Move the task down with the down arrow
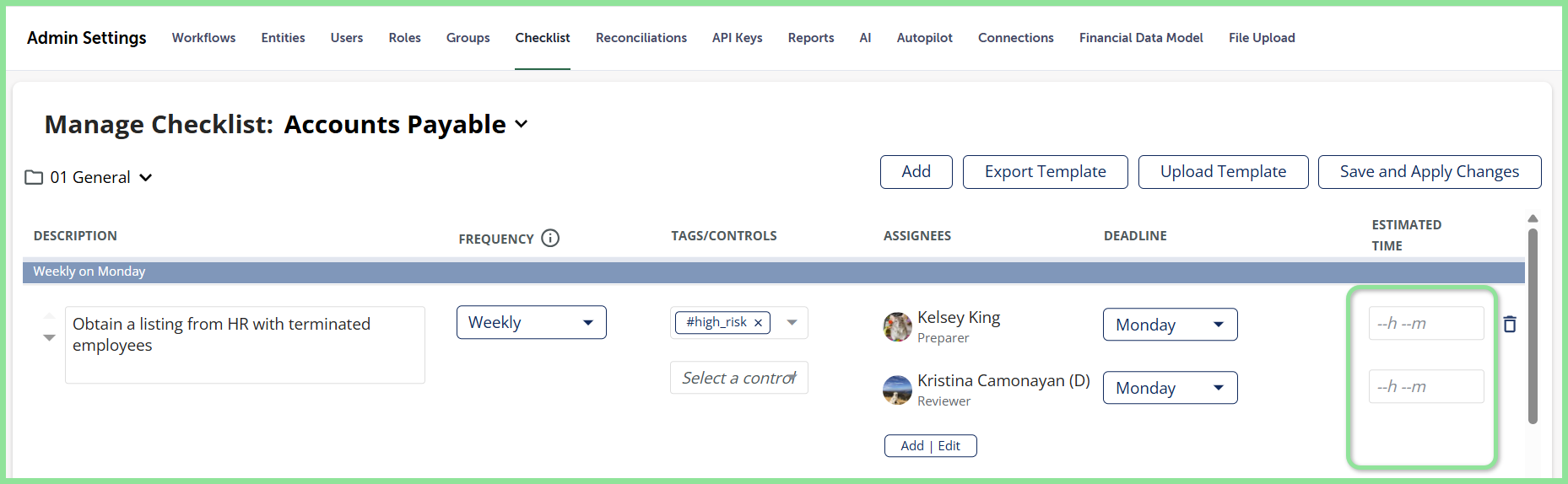Viewport: 1568px width, 484px height. coord(49,337)
